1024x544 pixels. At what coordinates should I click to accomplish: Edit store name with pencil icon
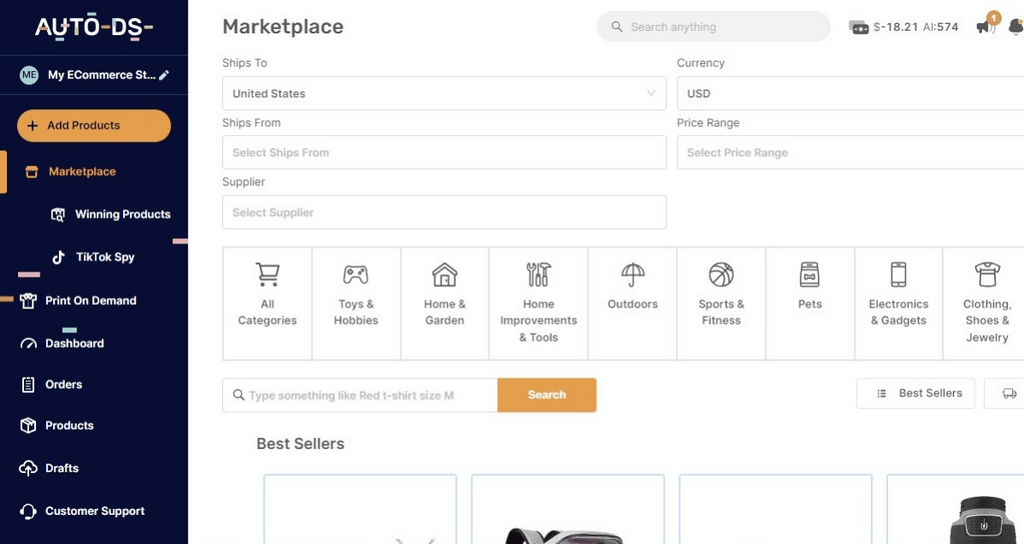click(164, 75)
